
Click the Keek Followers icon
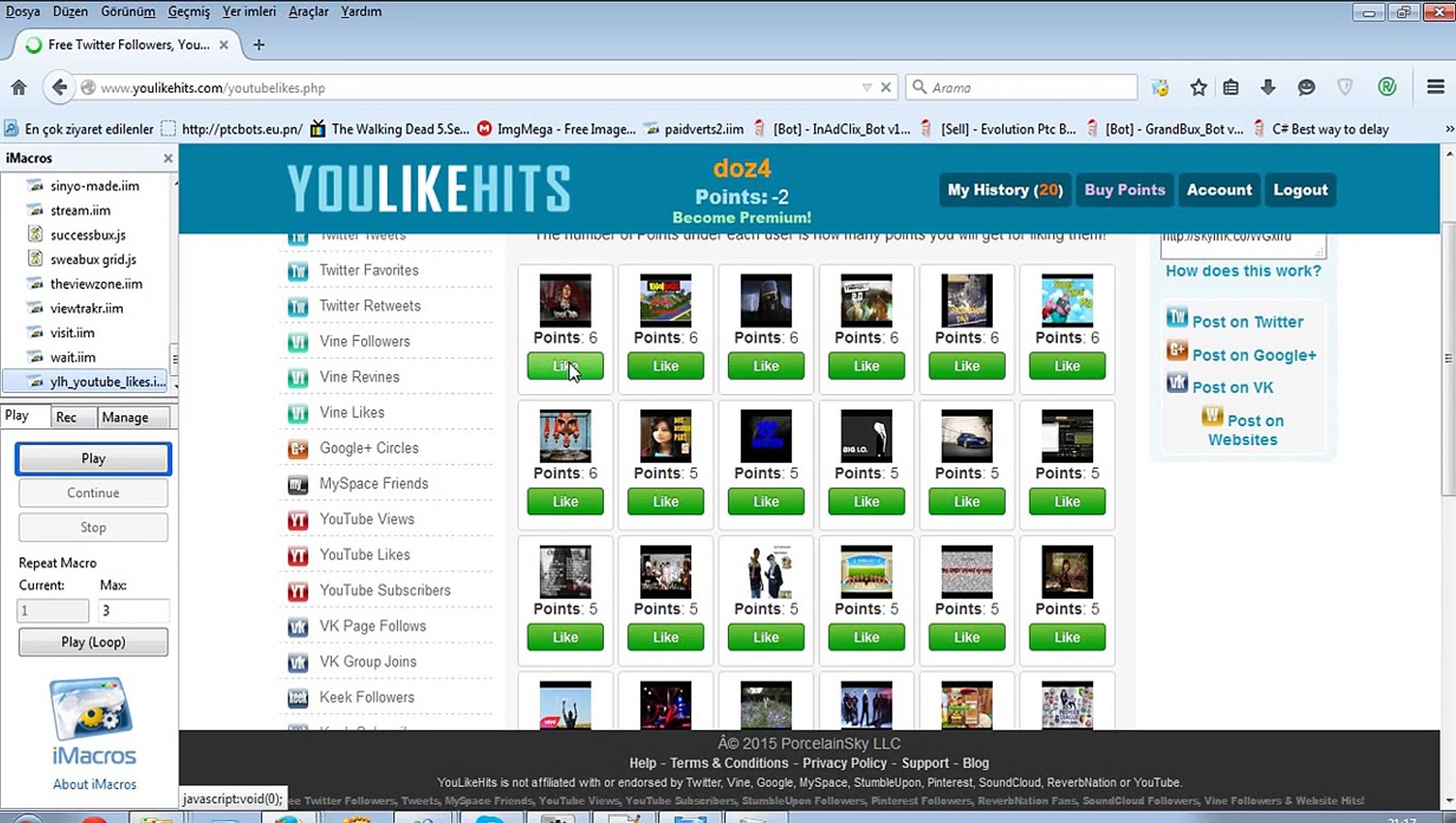298,698
